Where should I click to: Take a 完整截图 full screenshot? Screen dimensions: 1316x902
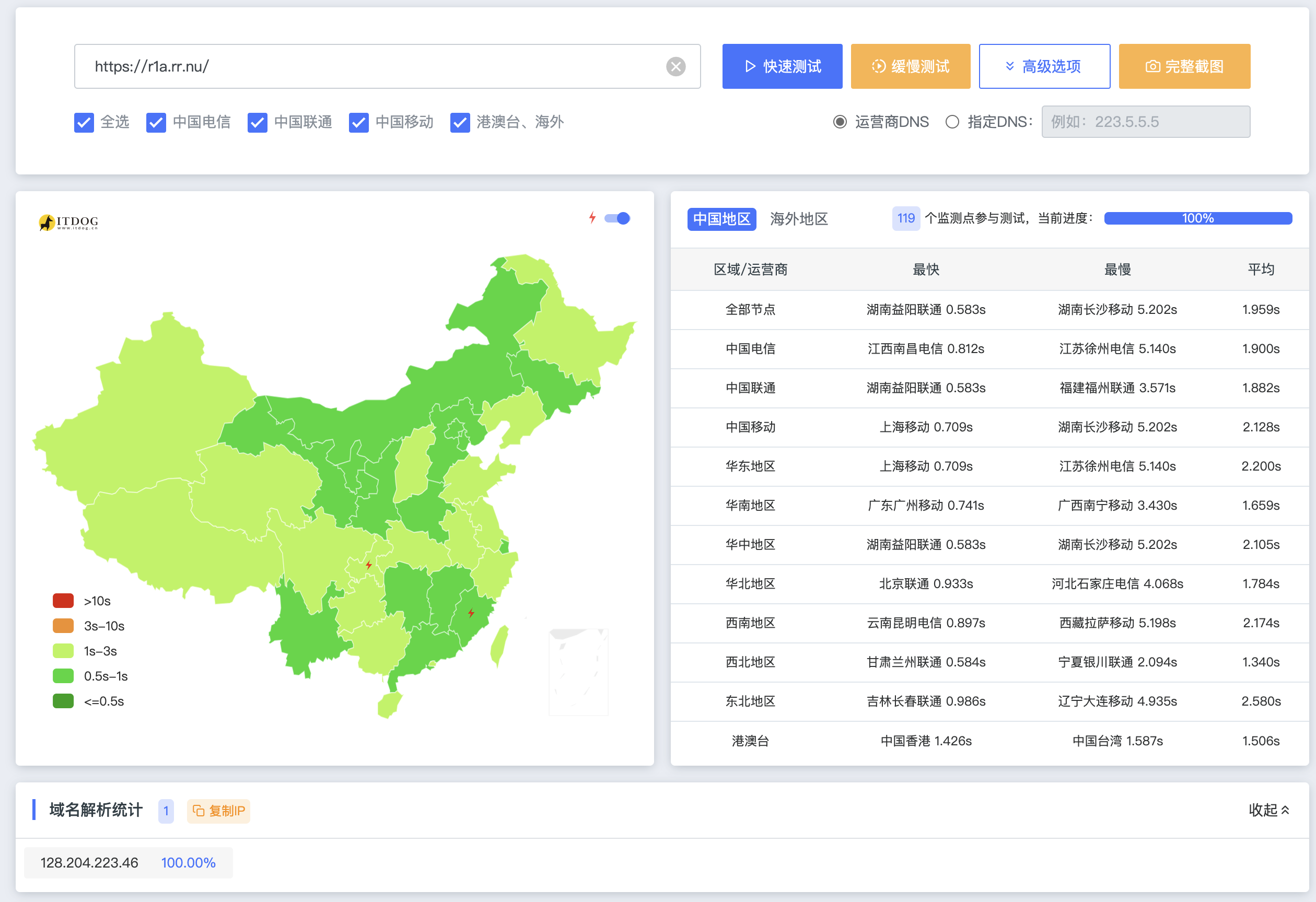(1184, 66)
